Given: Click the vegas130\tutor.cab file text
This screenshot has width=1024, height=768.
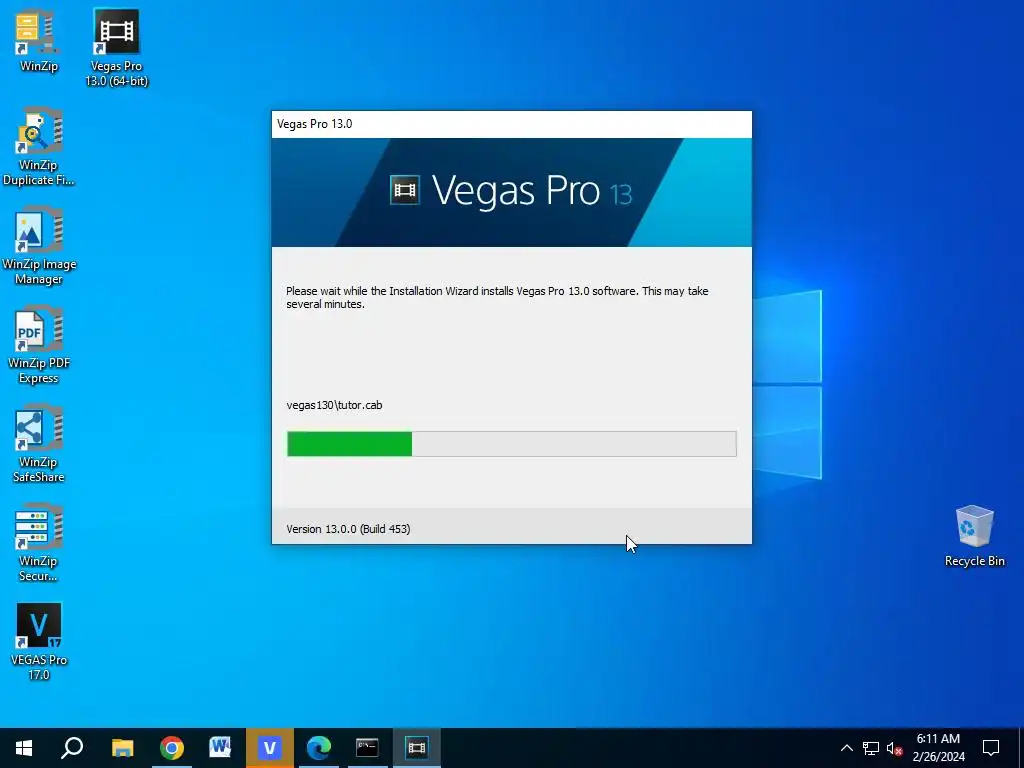Looking at the screenshot, I should 334,405.
